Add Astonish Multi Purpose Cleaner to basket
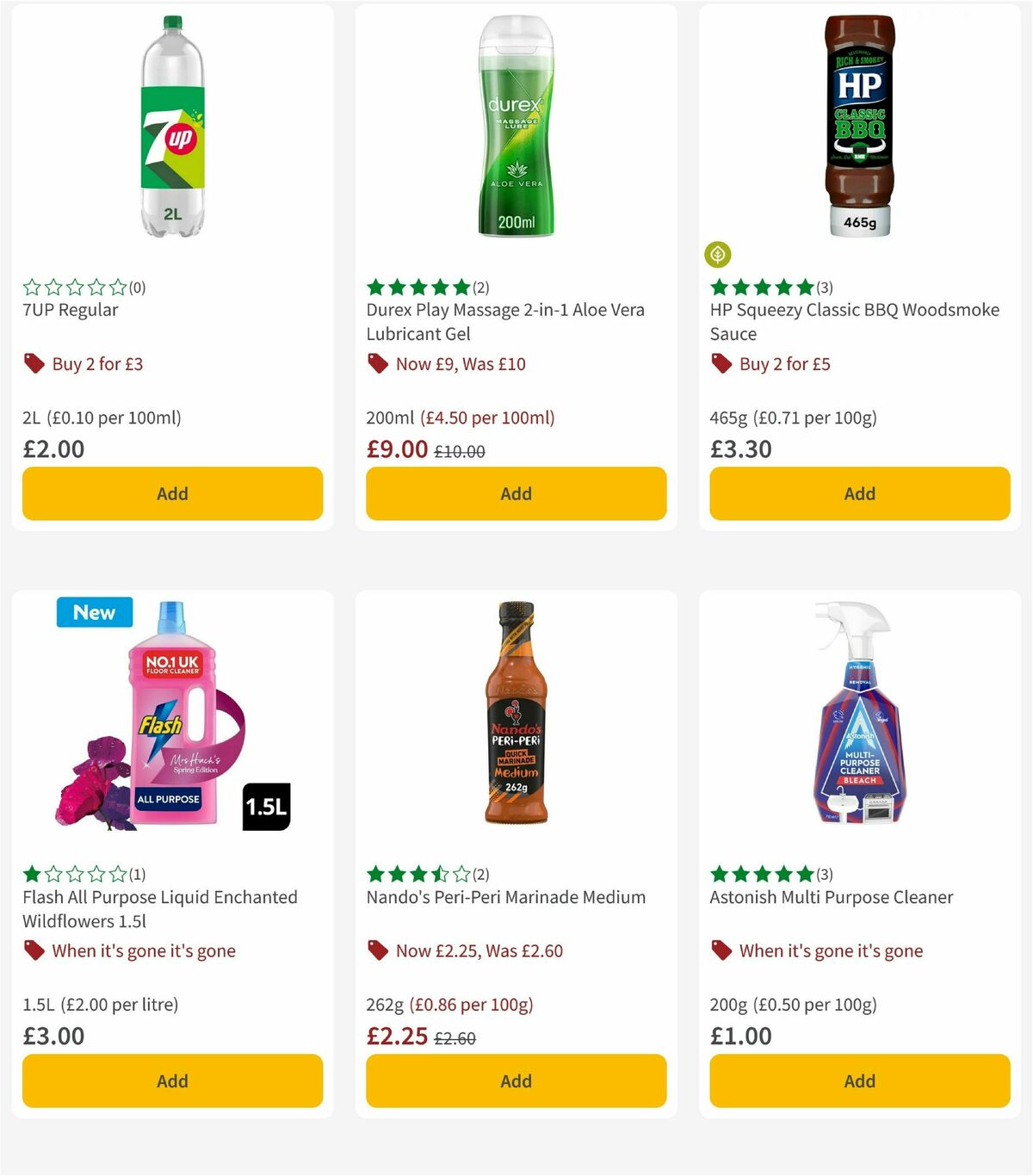Viewport: 1033px width, 1176px height. [859, 1080]
